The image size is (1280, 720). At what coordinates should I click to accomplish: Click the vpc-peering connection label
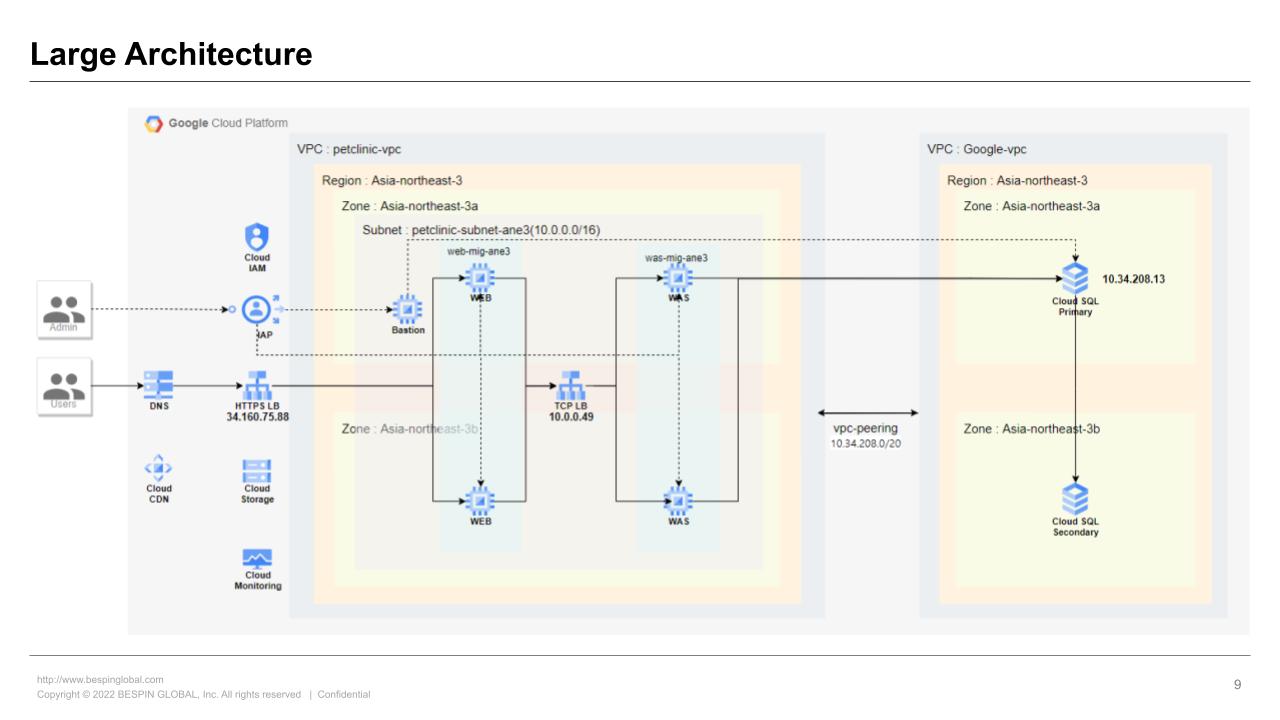click(x=865, y=427)
